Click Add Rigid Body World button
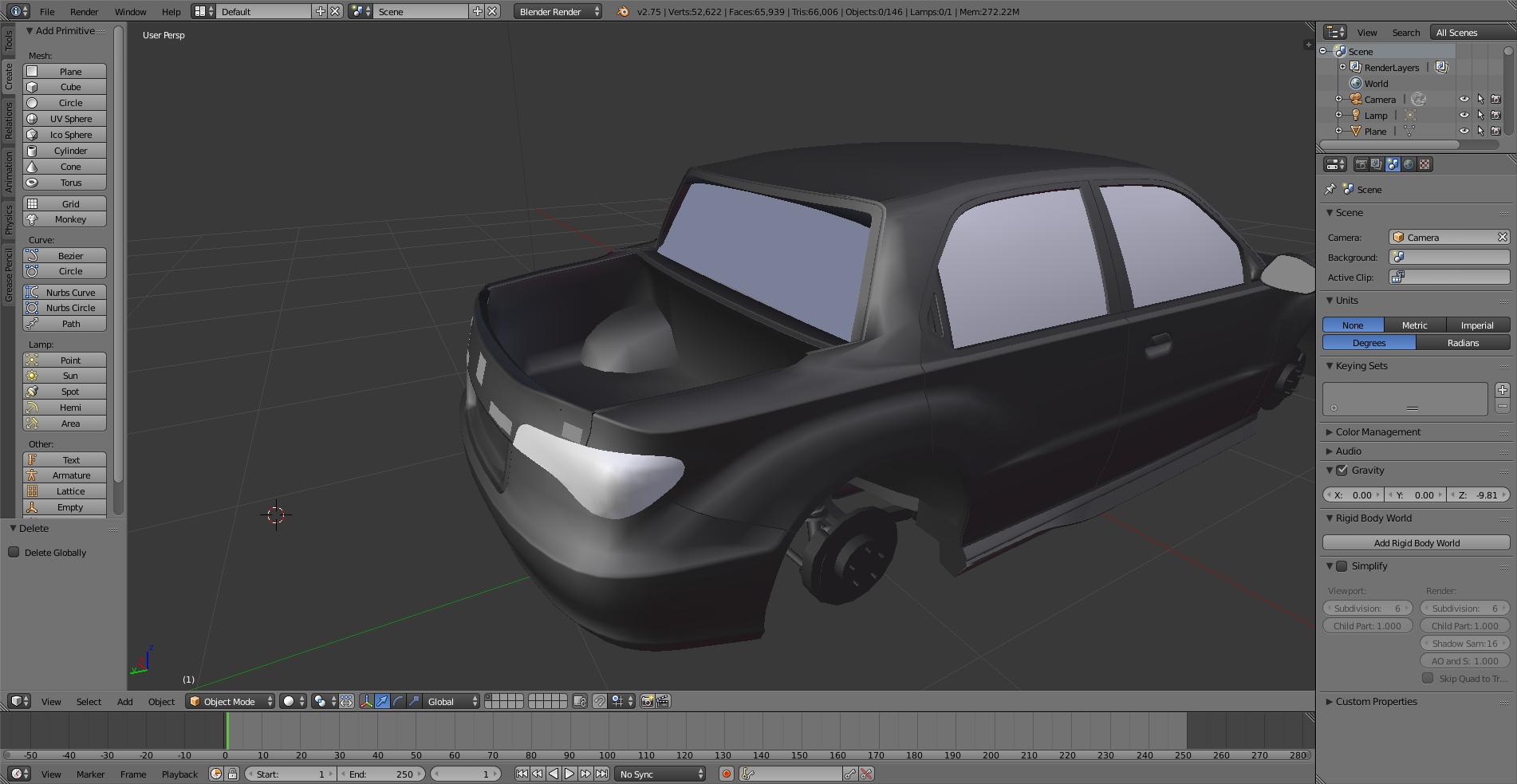This screenshot has height=784, width=1517. (x=1416, y=543)
